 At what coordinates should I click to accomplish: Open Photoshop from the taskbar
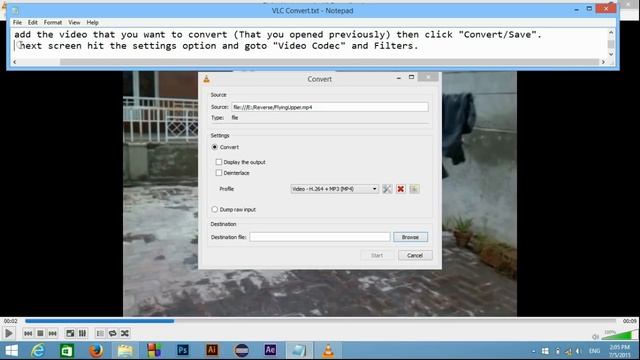coord(183,350)
